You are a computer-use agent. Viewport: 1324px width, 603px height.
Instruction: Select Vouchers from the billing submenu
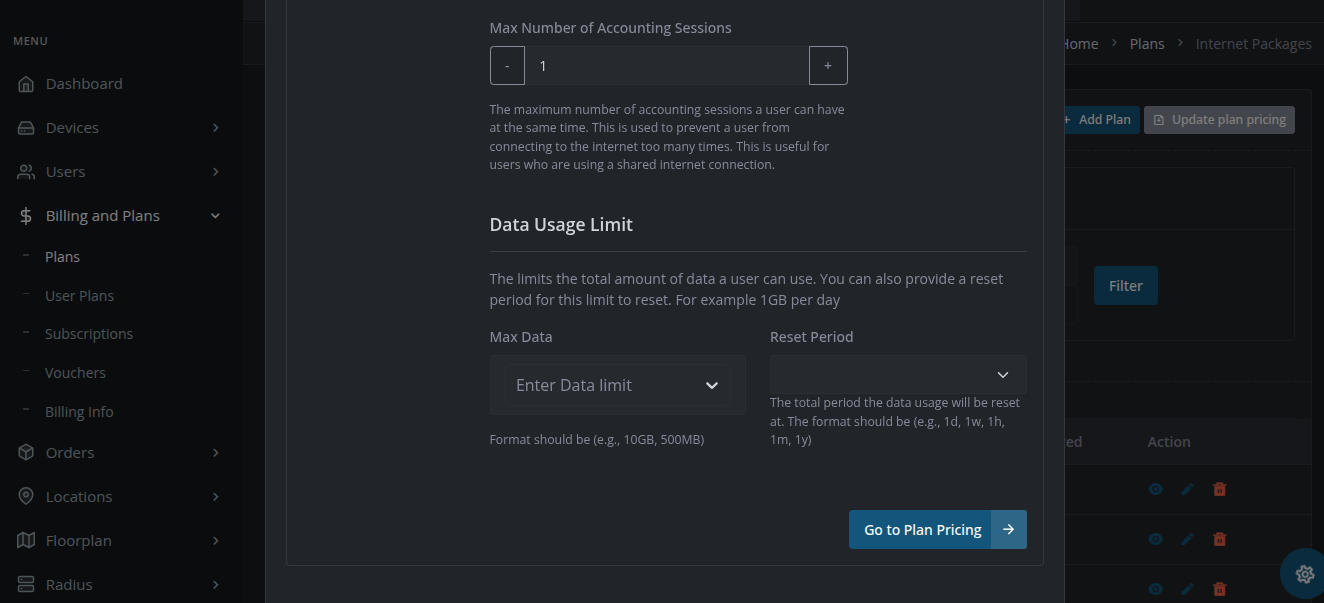(x=75, y=373)
